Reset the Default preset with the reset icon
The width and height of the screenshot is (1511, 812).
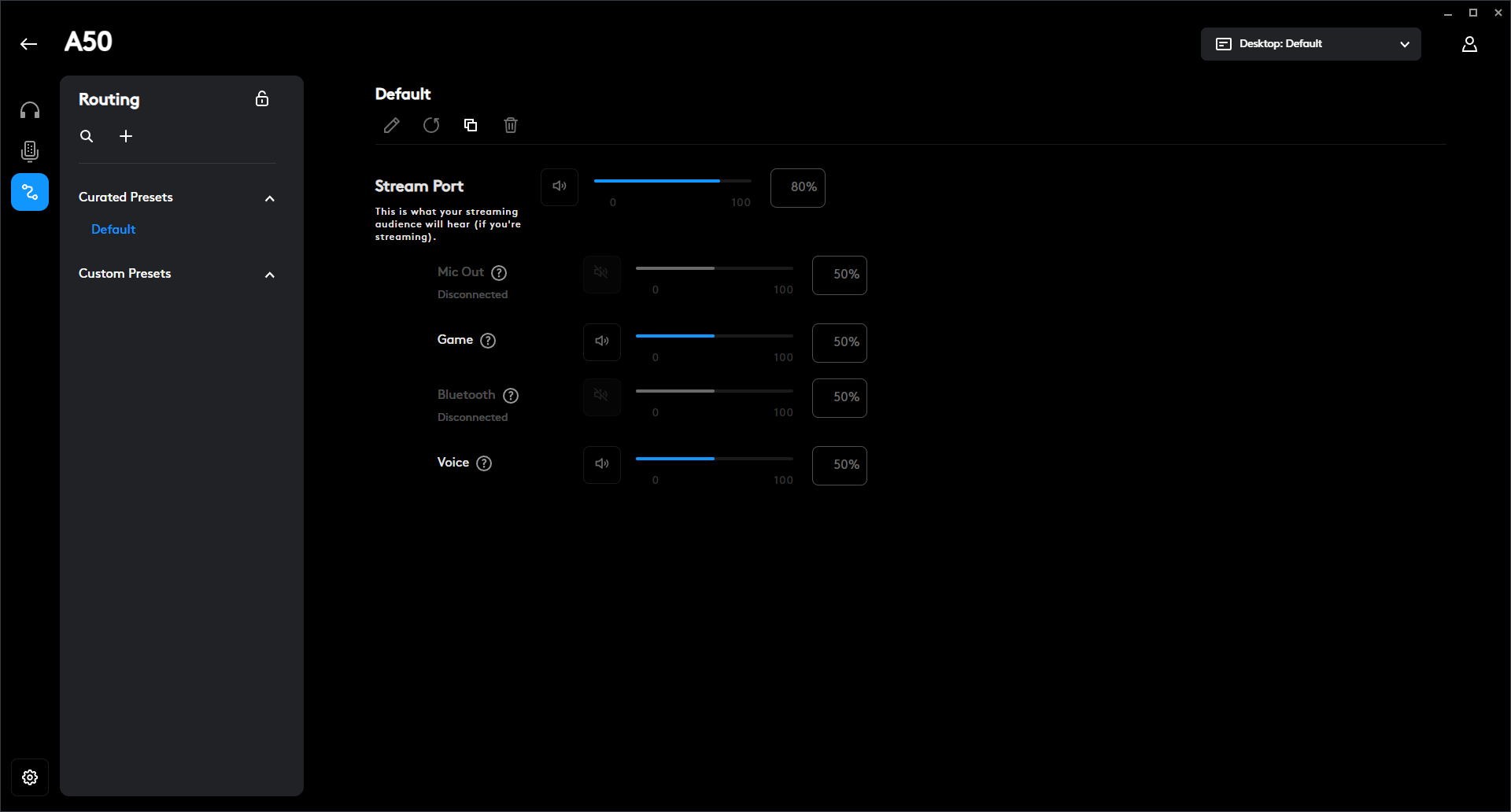(x=431, y=125)
